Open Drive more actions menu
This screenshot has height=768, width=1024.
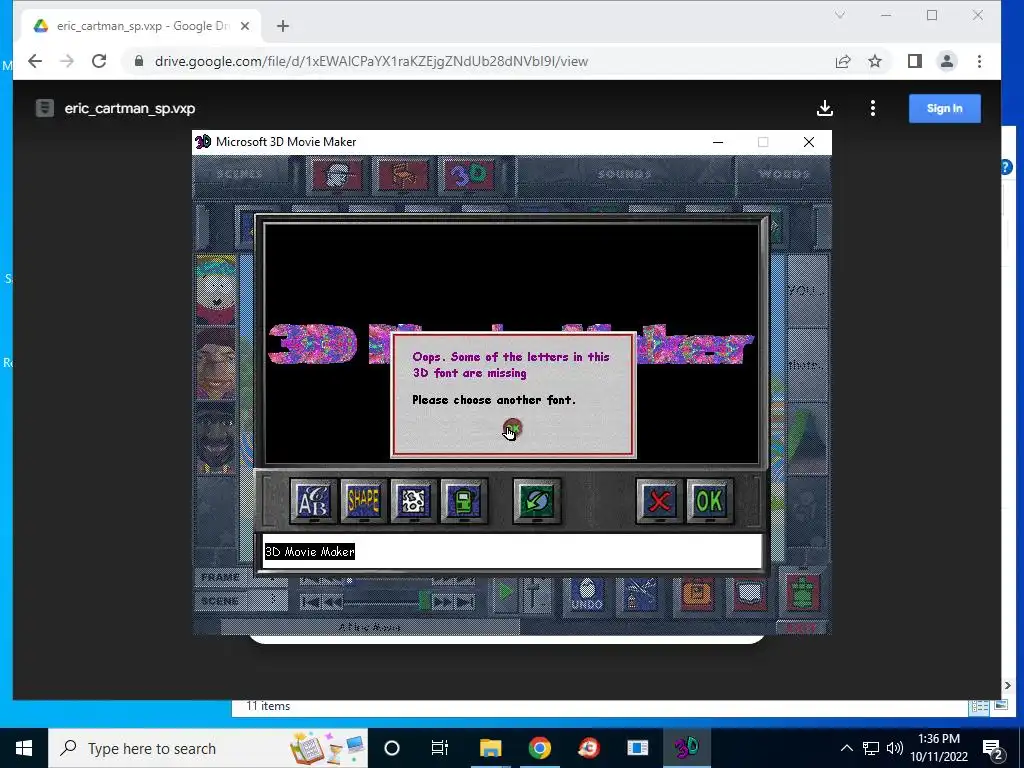pyautogui.click(x=872, y=108)
